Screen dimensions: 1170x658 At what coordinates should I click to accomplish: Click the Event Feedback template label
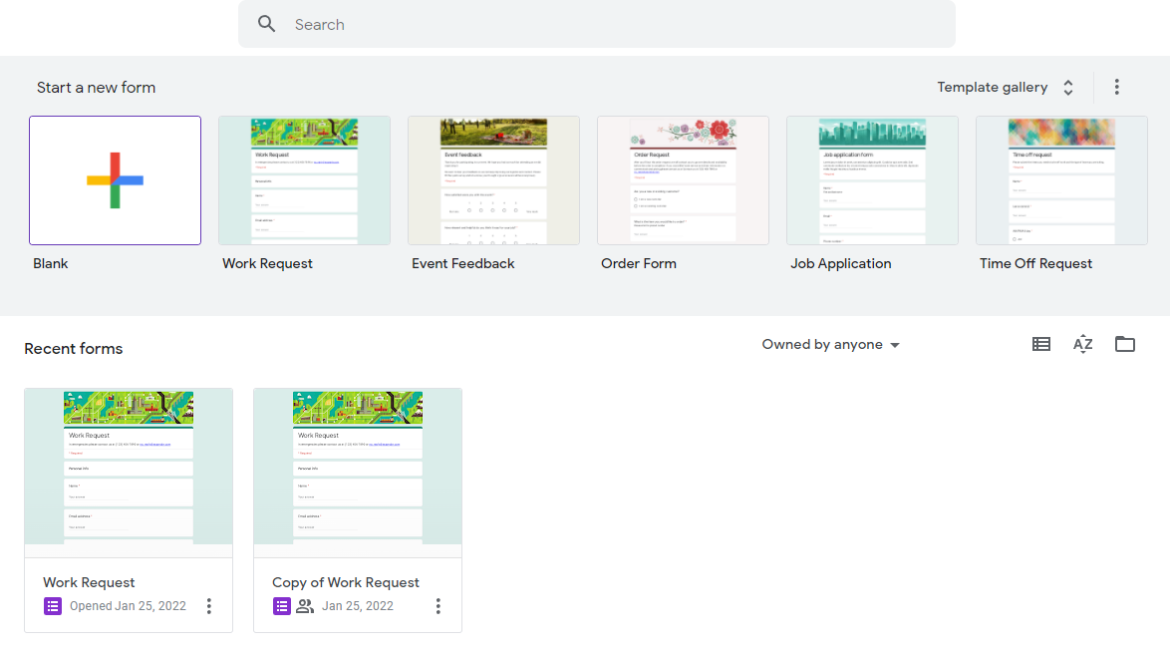point(463,263)
